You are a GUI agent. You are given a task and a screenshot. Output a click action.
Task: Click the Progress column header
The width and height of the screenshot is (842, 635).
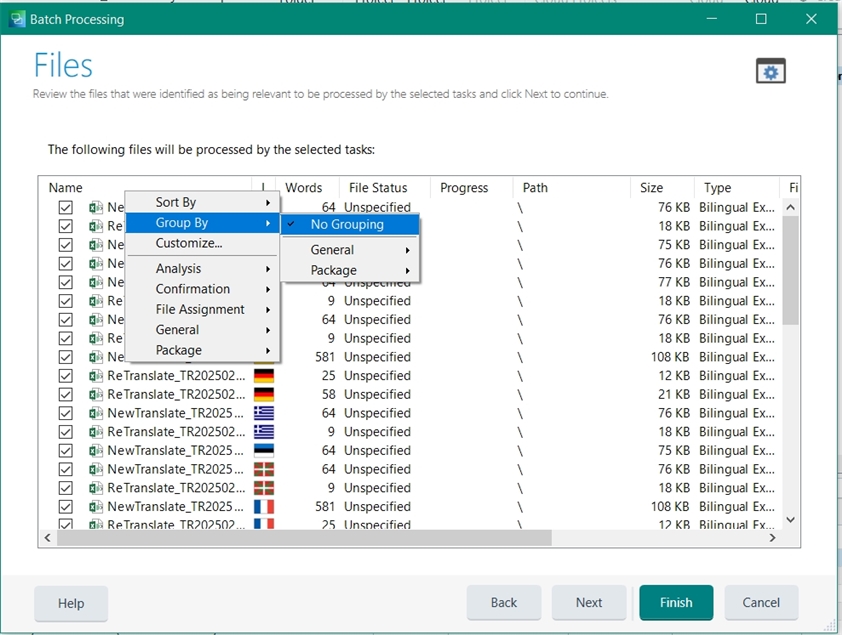(x=472, y=188)
